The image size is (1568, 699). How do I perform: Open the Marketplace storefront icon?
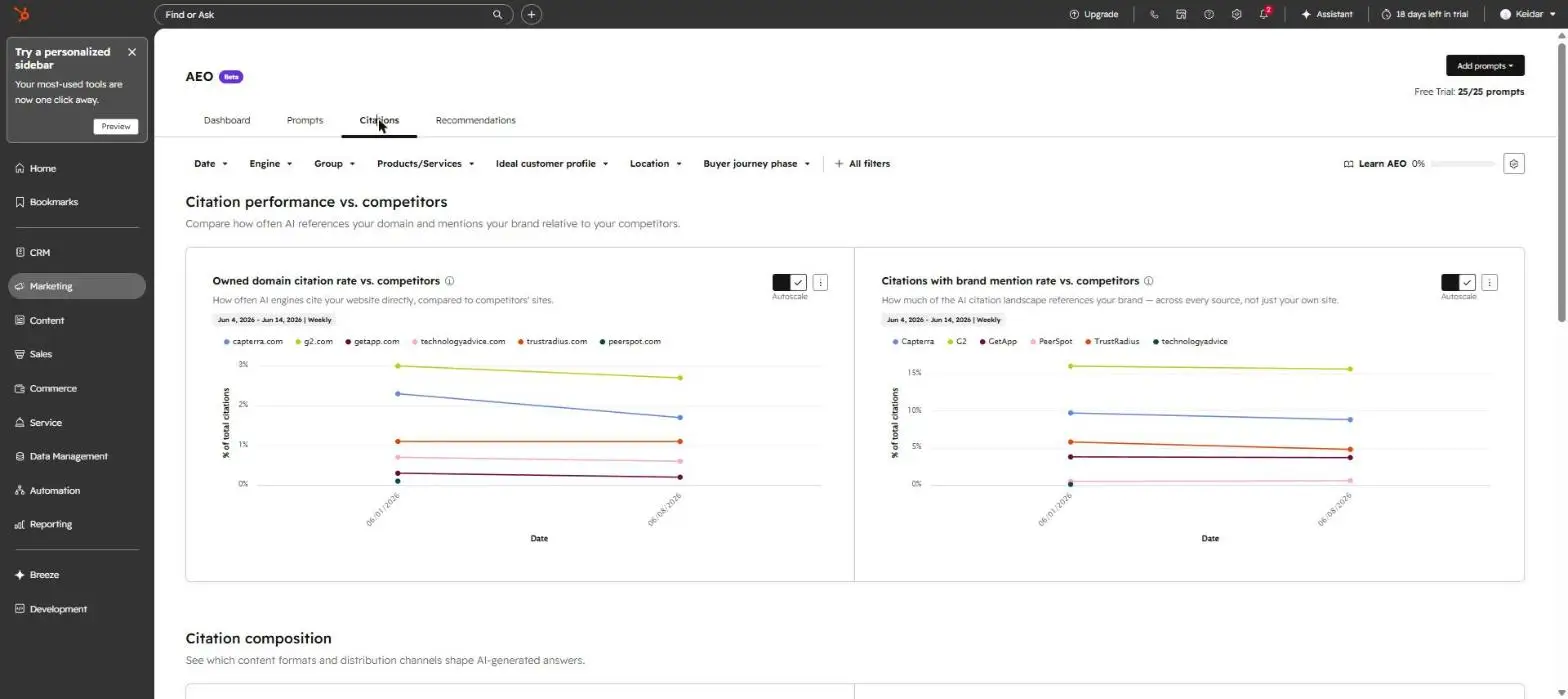click(1181, 15)
